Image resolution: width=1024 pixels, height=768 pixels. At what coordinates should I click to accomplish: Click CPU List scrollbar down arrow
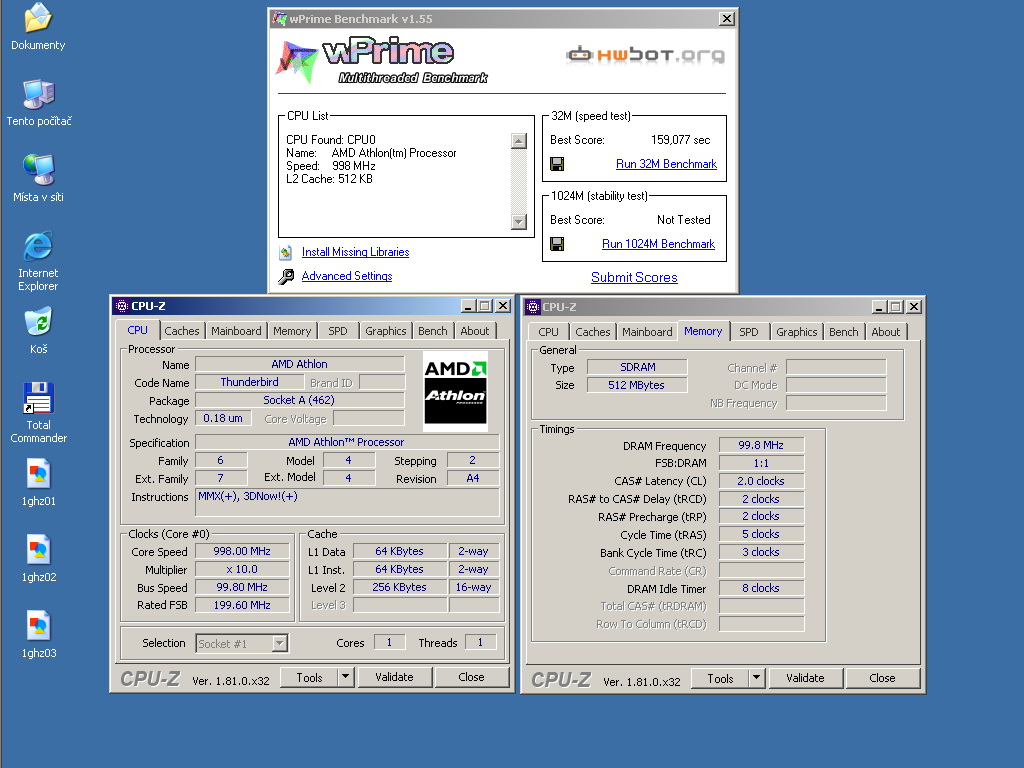click(x=519, y=221)
